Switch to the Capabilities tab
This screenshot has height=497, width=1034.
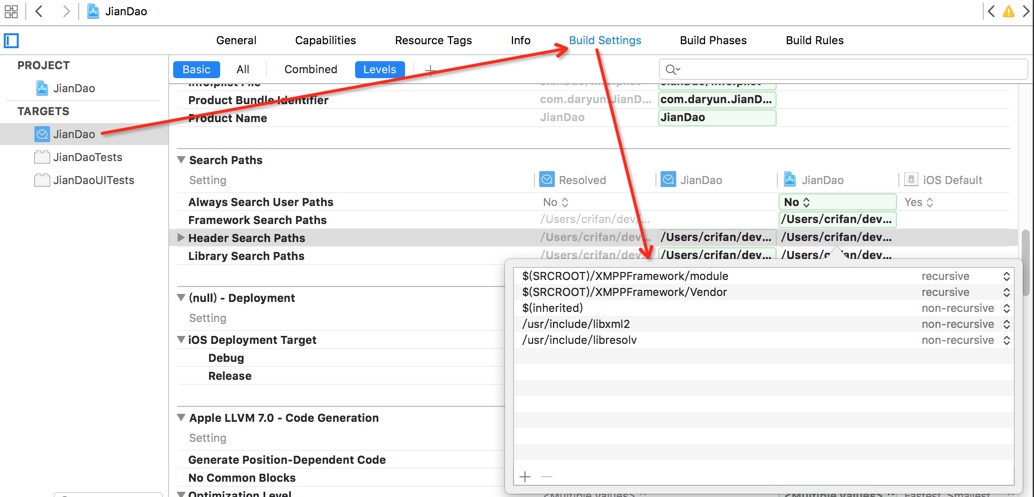(325, 41)
